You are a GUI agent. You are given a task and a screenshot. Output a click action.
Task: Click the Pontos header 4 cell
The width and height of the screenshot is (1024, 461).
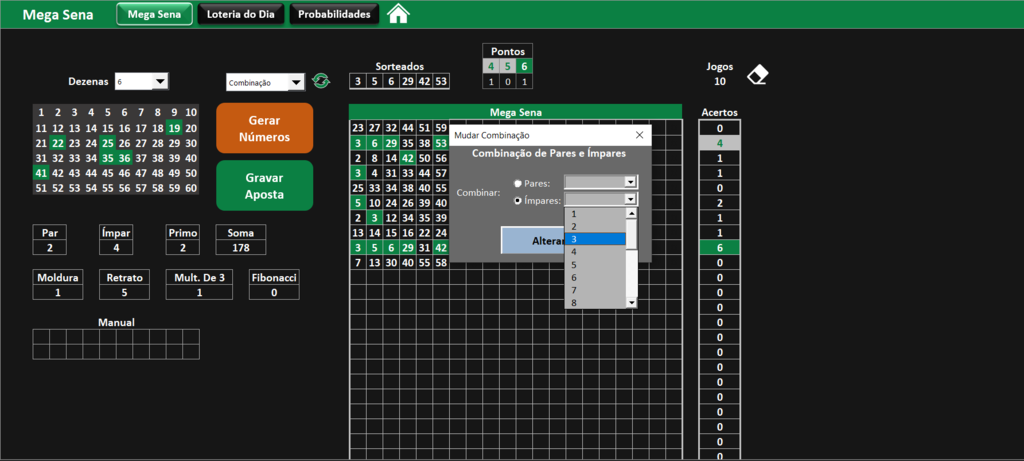click(x=491, y=66)
